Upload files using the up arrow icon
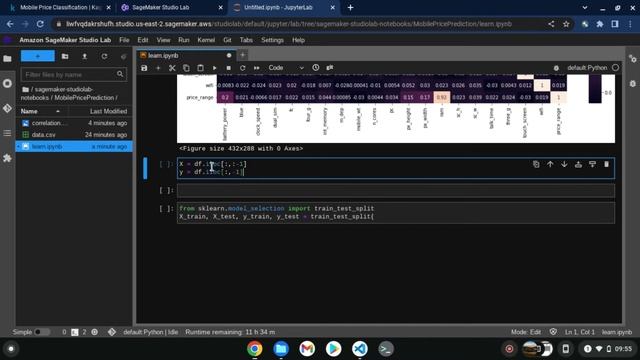This screenshot has height=360, width=640. pyautogui.click(x=84, y=56)
